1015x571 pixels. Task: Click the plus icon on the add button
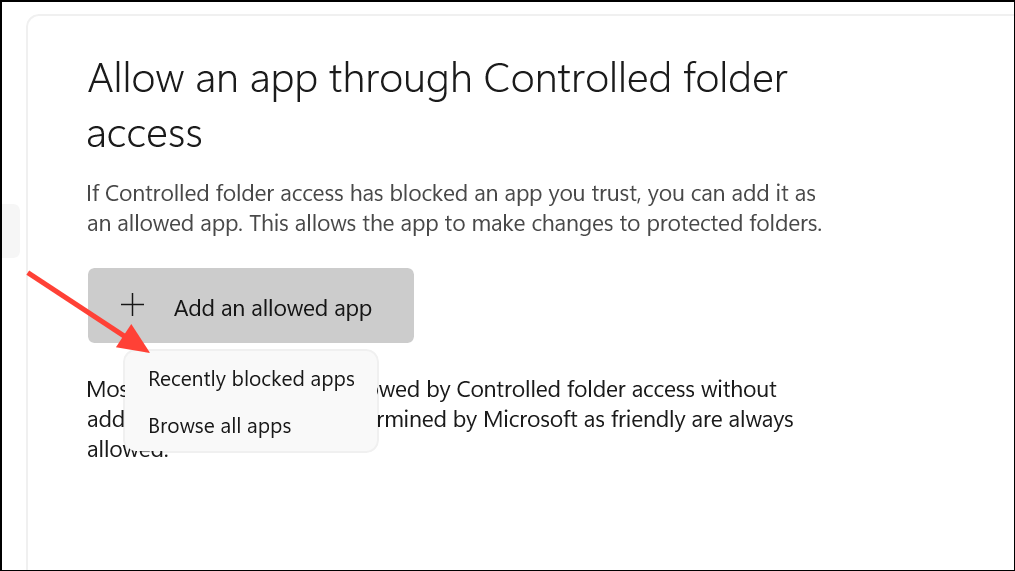pyautogui.click(x=133, y=306)
